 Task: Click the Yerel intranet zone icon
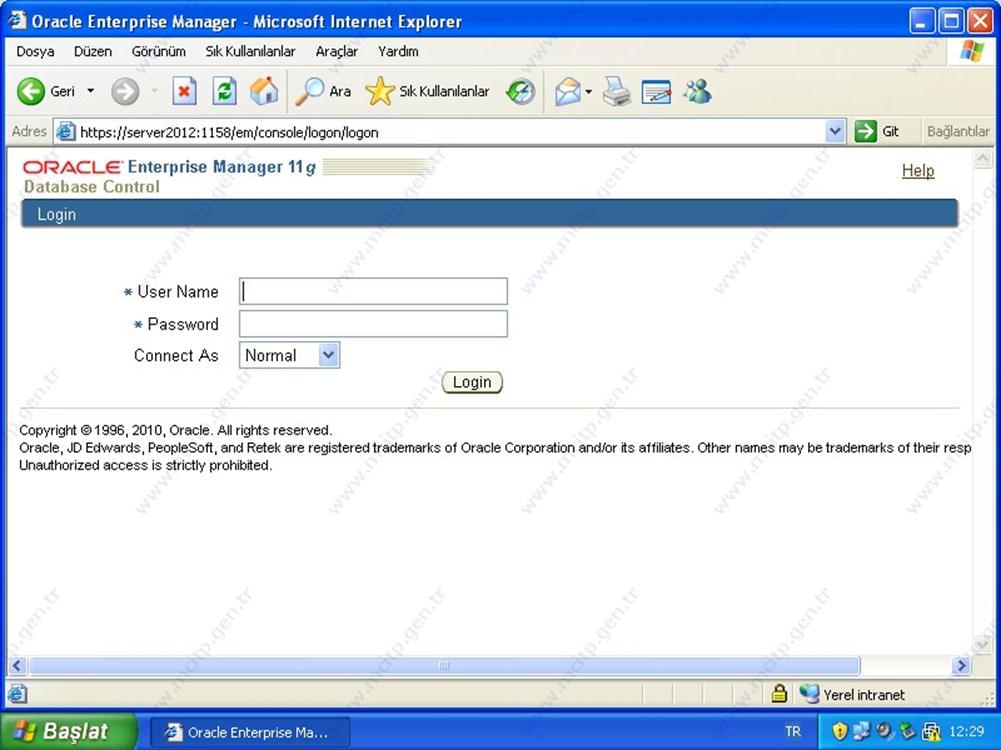(809, 693)
